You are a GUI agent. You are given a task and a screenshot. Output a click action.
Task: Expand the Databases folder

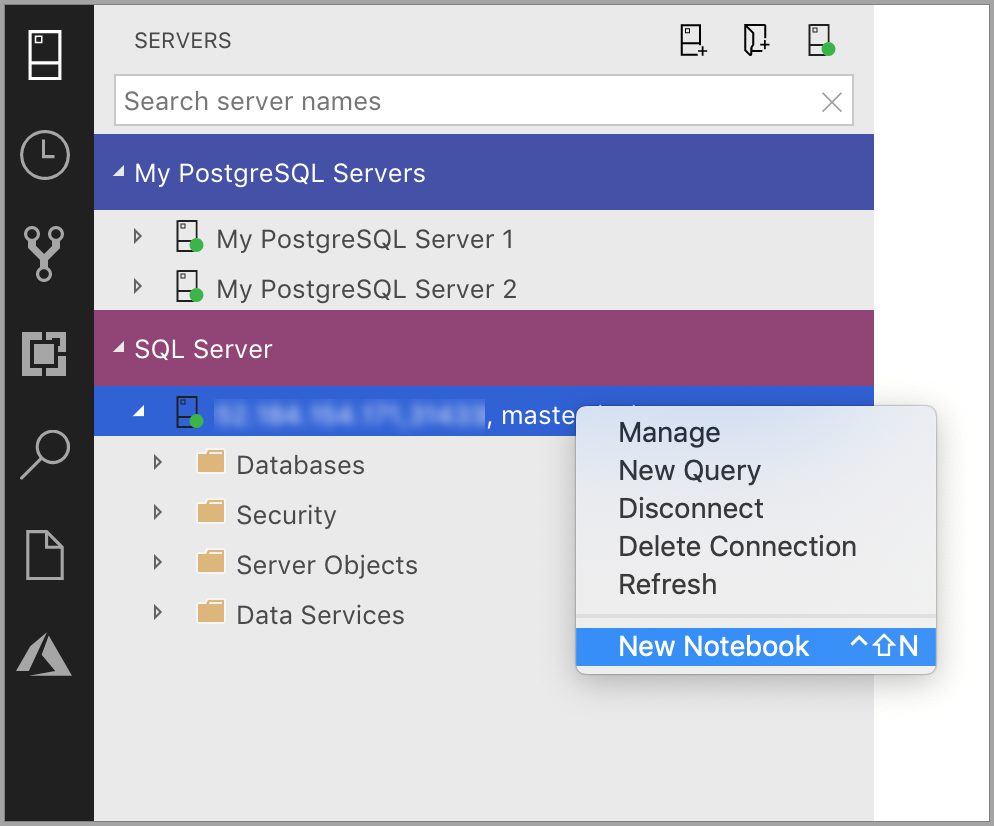tap(158, 463)
